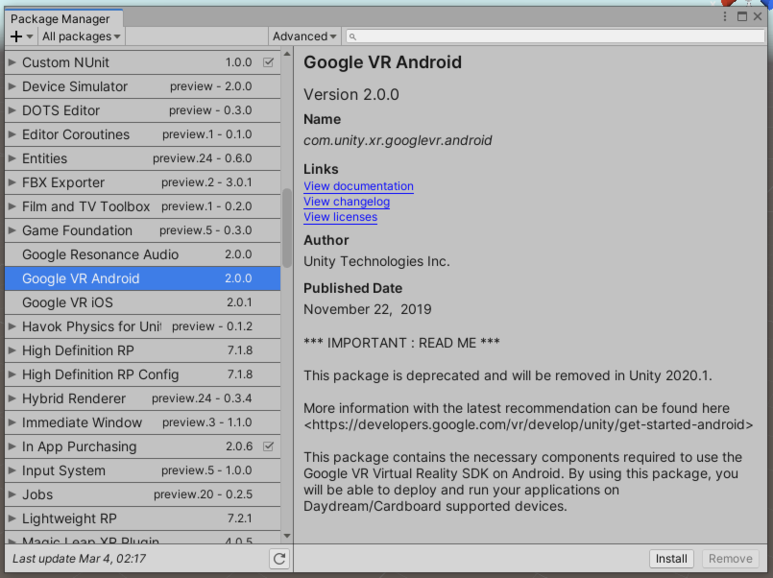
Task: Expand the Input System package versions
Action: tap(12, 470)
